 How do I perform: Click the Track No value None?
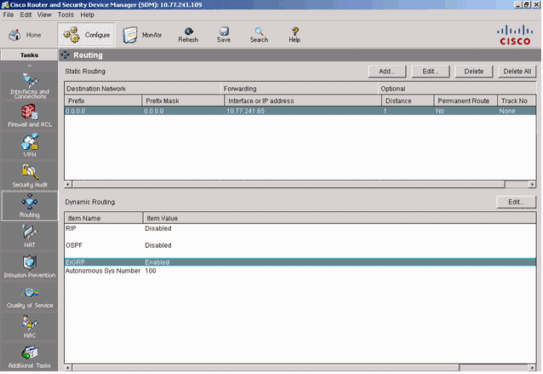click(x=507, y=111)
